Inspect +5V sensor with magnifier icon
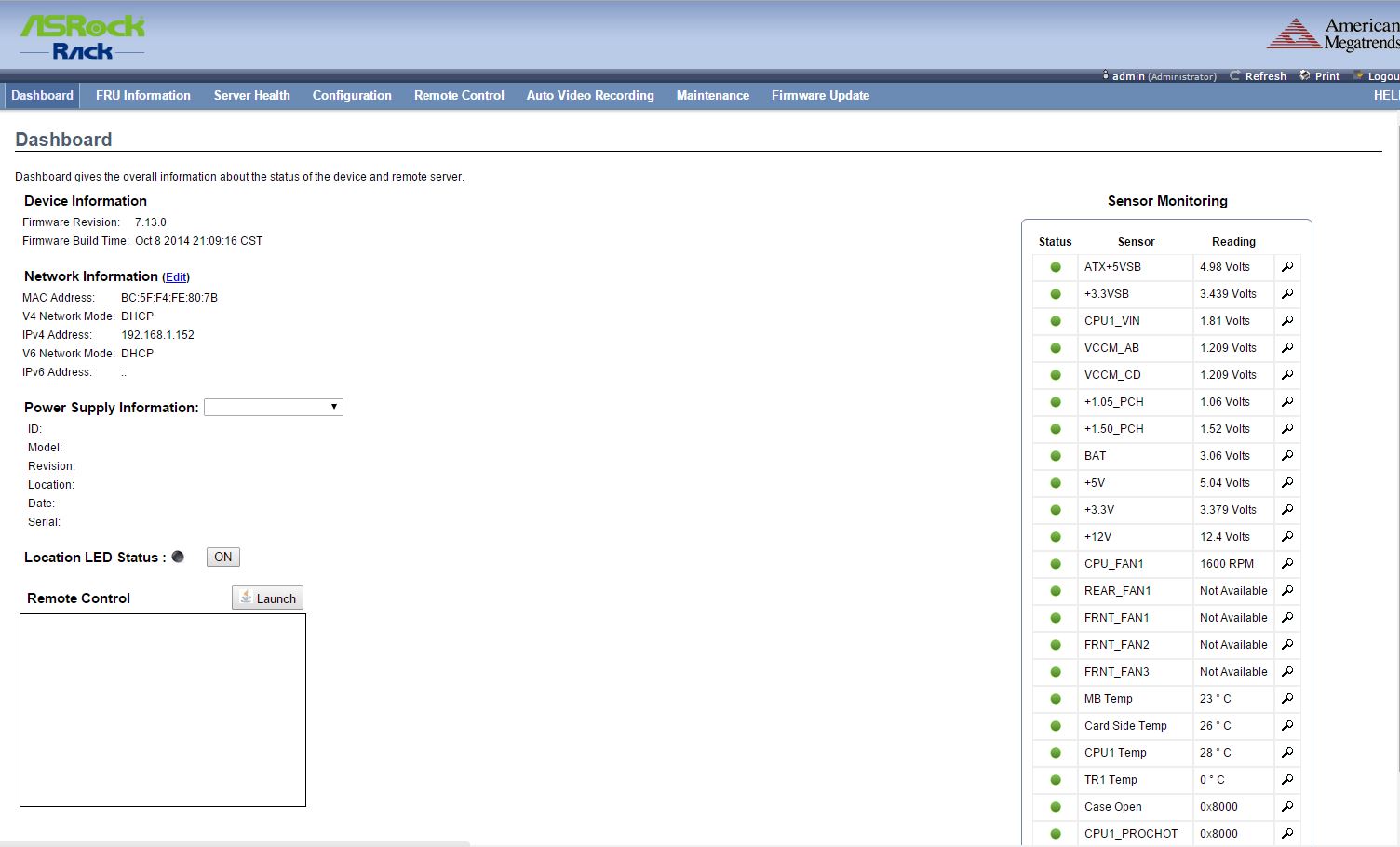Image resolution: width=1400 pixels, height=847 pixels. (1287, 483)
